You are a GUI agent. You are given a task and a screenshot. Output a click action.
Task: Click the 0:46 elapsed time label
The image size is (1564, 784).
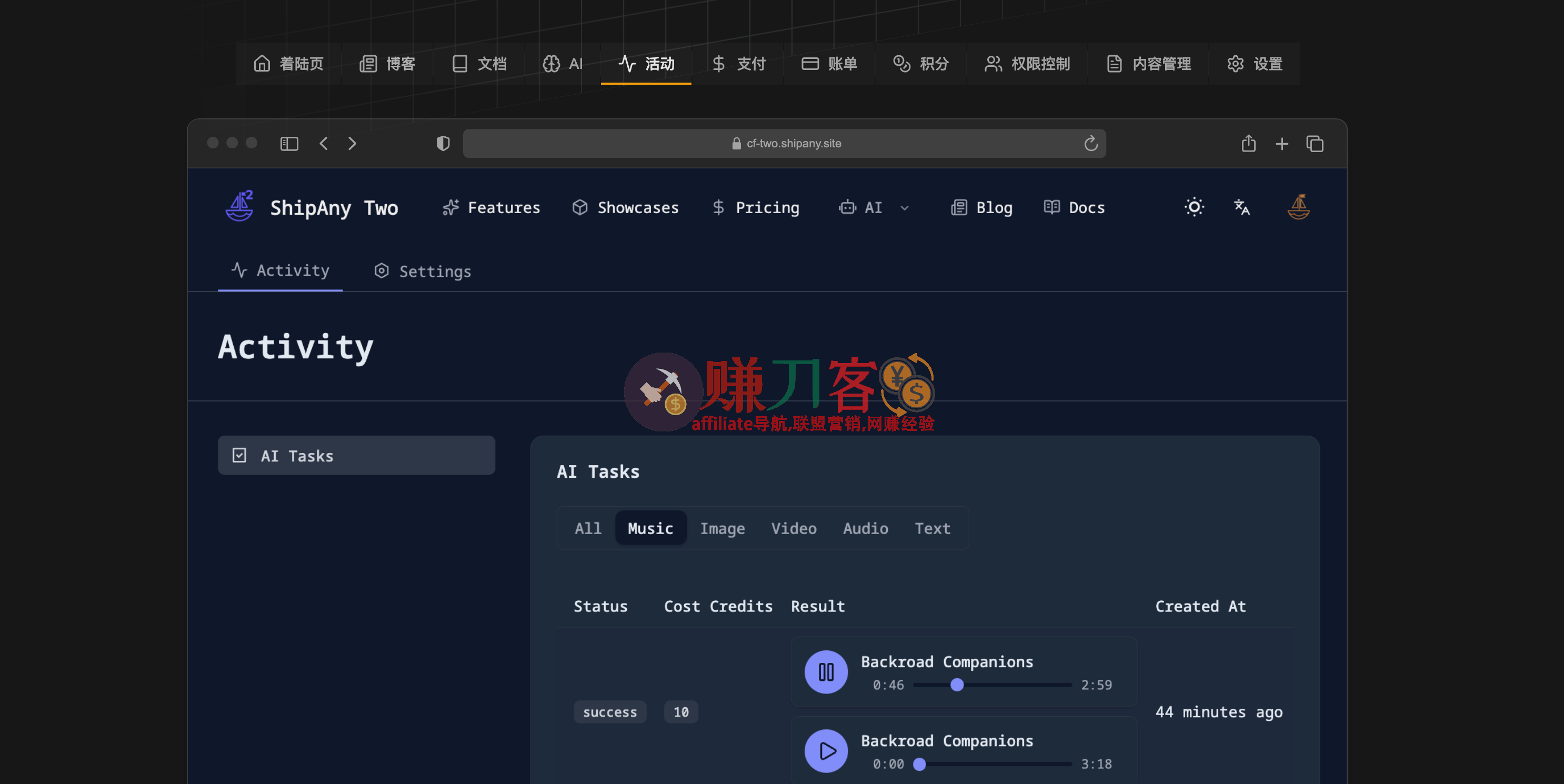pos(888,685)
